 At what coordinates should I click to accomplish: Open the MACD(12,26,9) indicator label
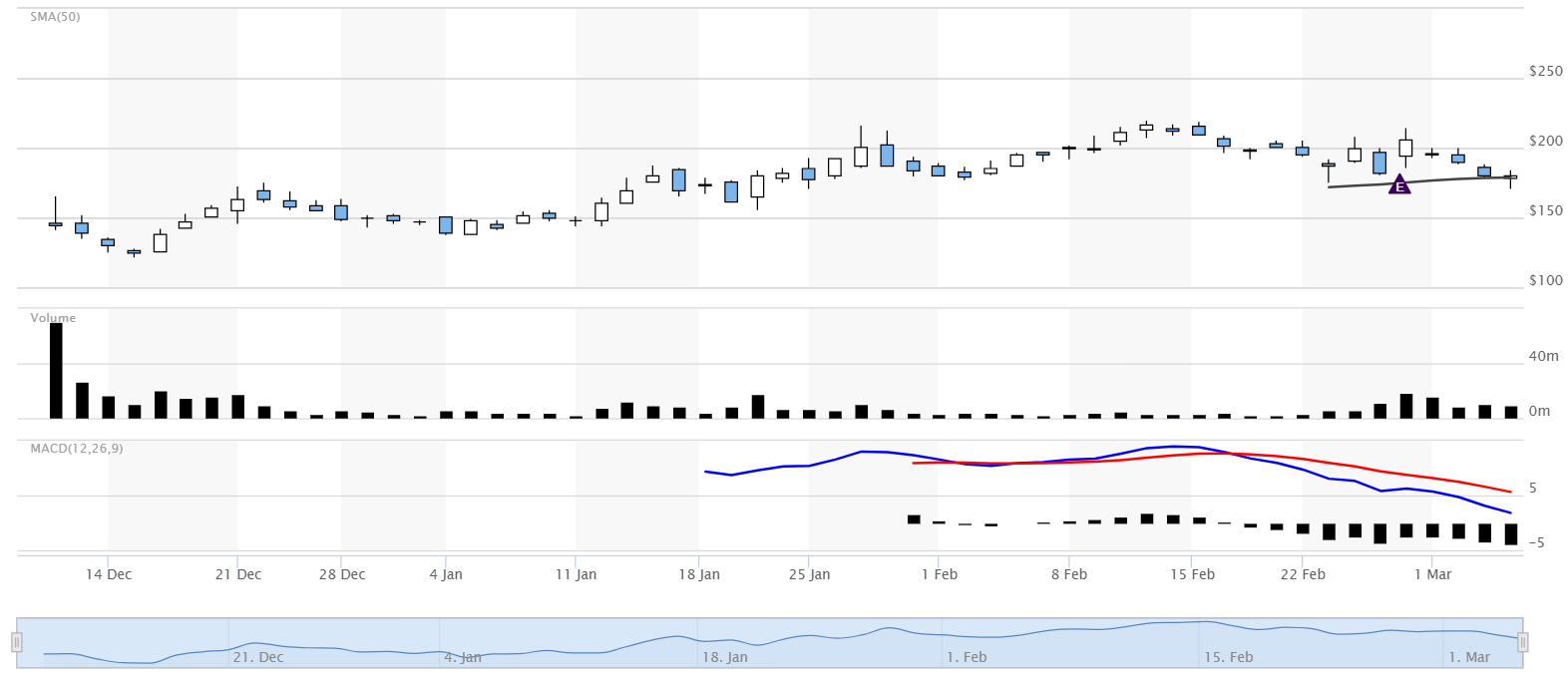click(77, 449)
